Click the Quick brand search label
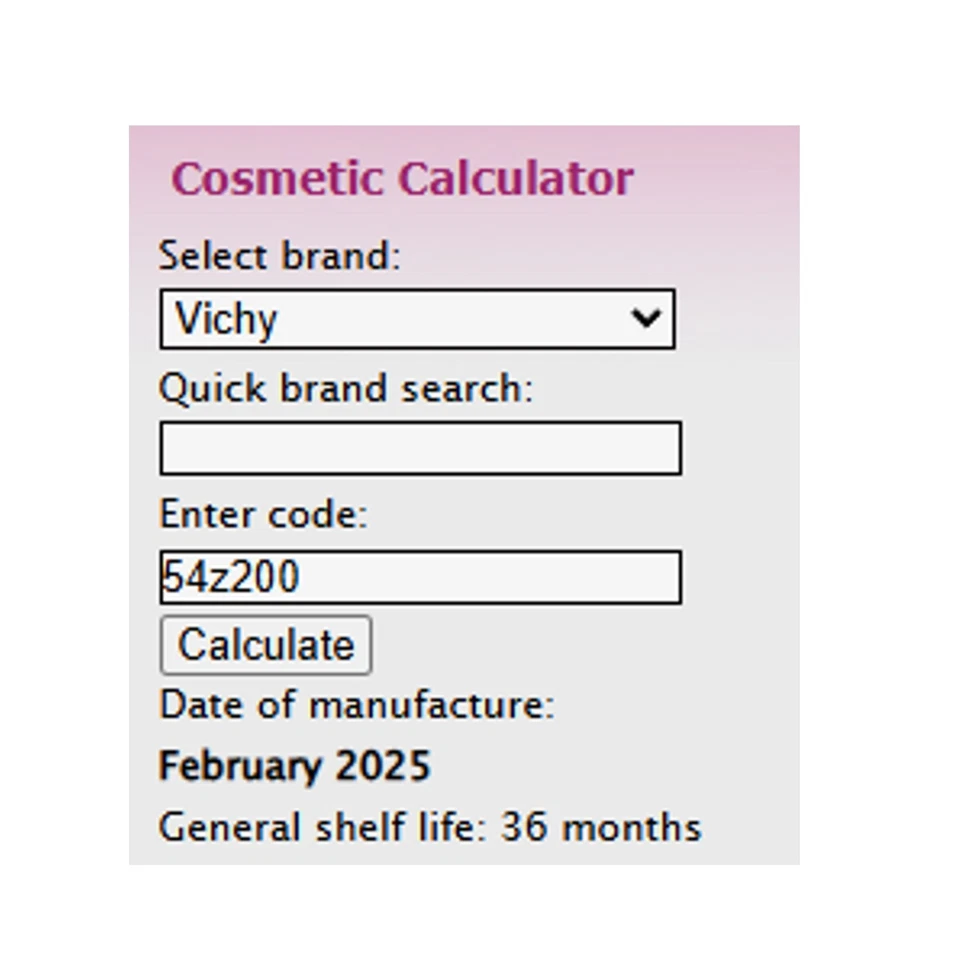960x960 pixels. 348,388
